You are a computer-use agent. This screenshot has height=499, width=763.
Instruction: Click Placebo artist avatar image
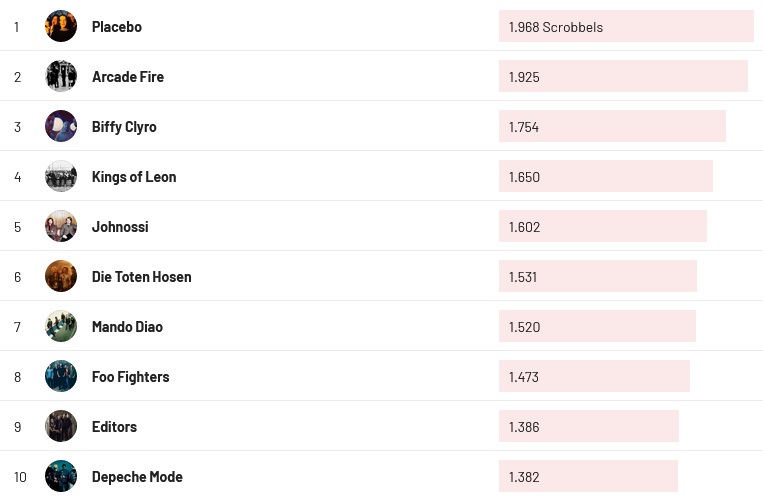pos(61,26)
